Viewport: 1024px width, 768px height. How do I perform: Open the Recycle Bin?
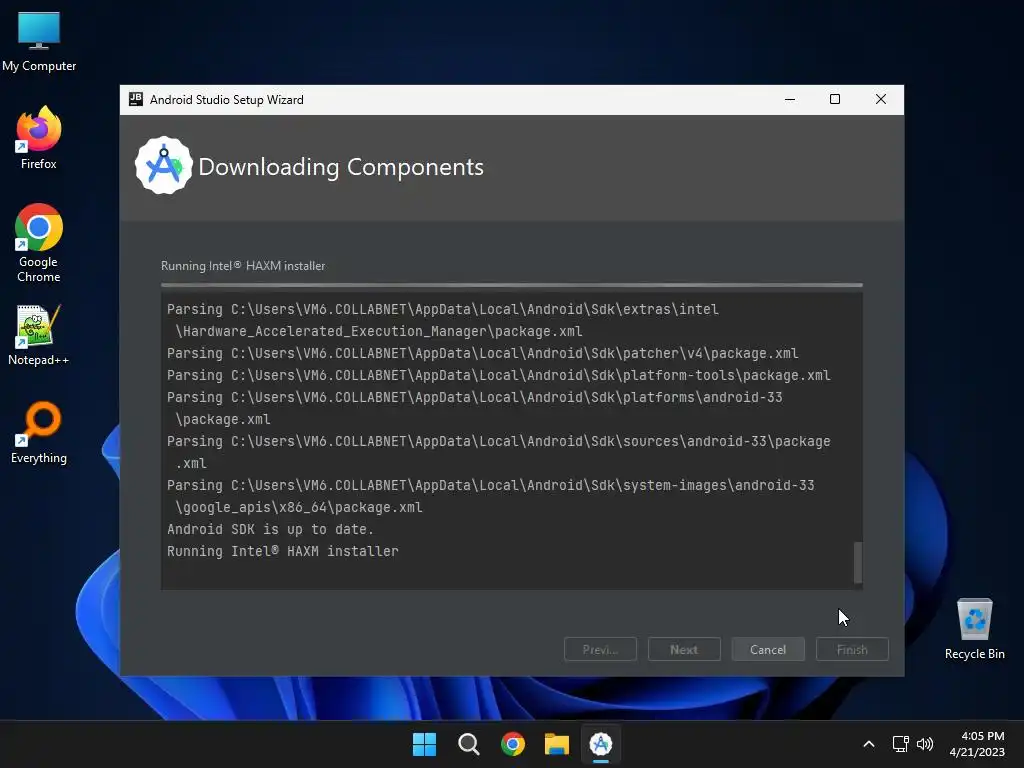click(974, 629)
